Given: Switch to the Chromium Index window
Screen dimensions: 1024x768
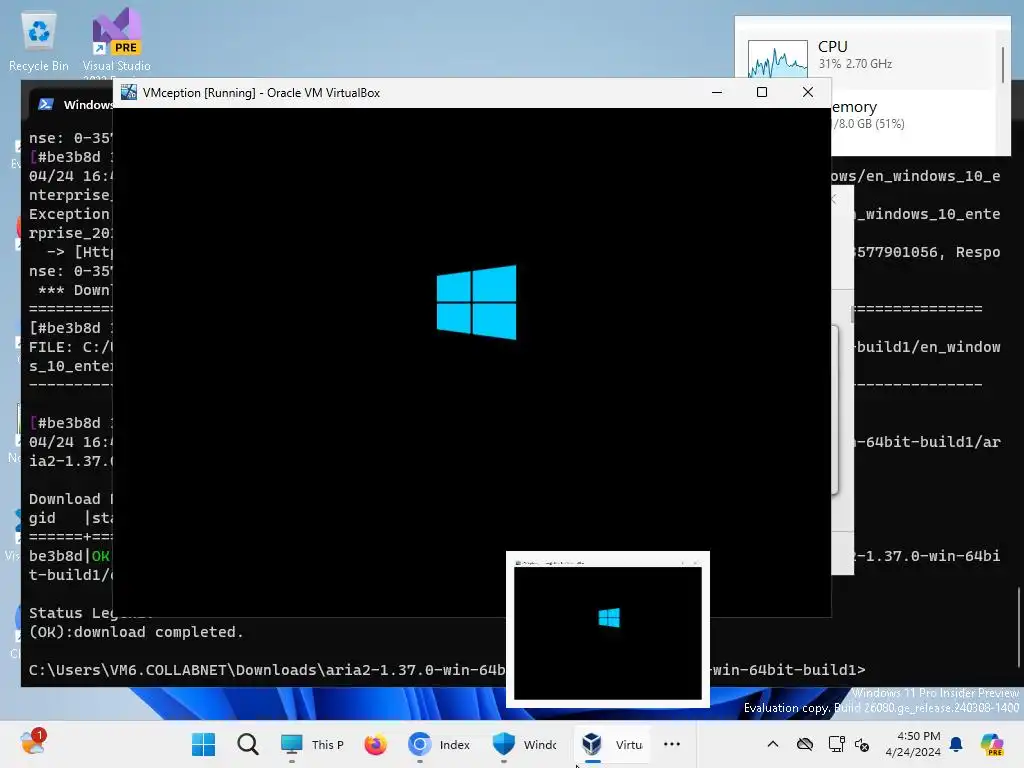Looking at the screenshot, I should point(439,744).
